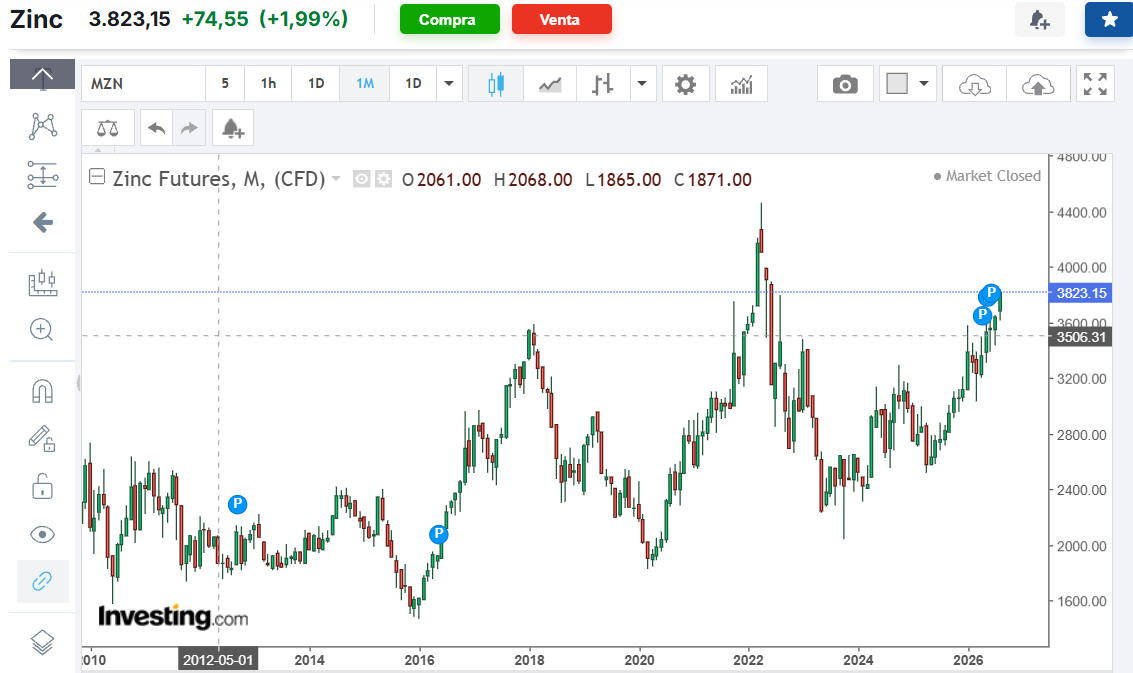Switch to the line chart style
The height and width of the screenshot is (673, 1133).
tap(550, 84)
